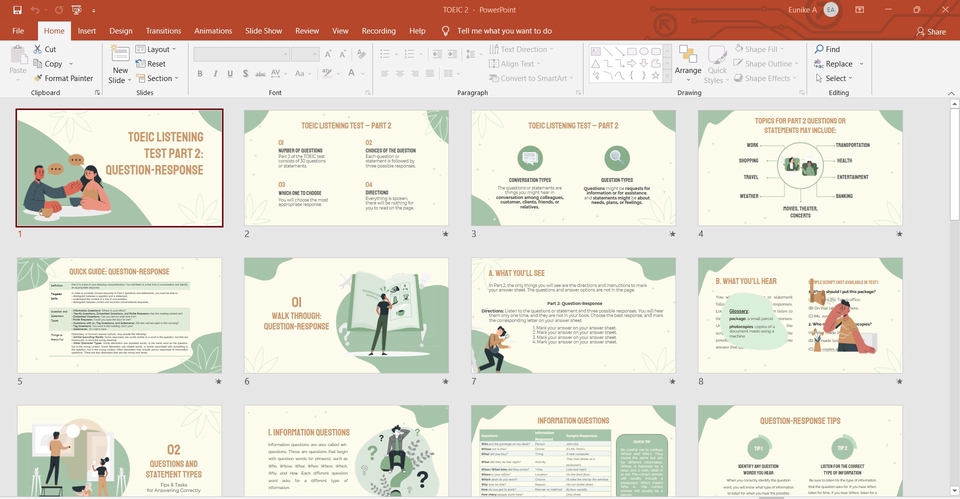The image size is (960, 499).
Task: Open the ribbon display options icon
Action: coord(860,10)
